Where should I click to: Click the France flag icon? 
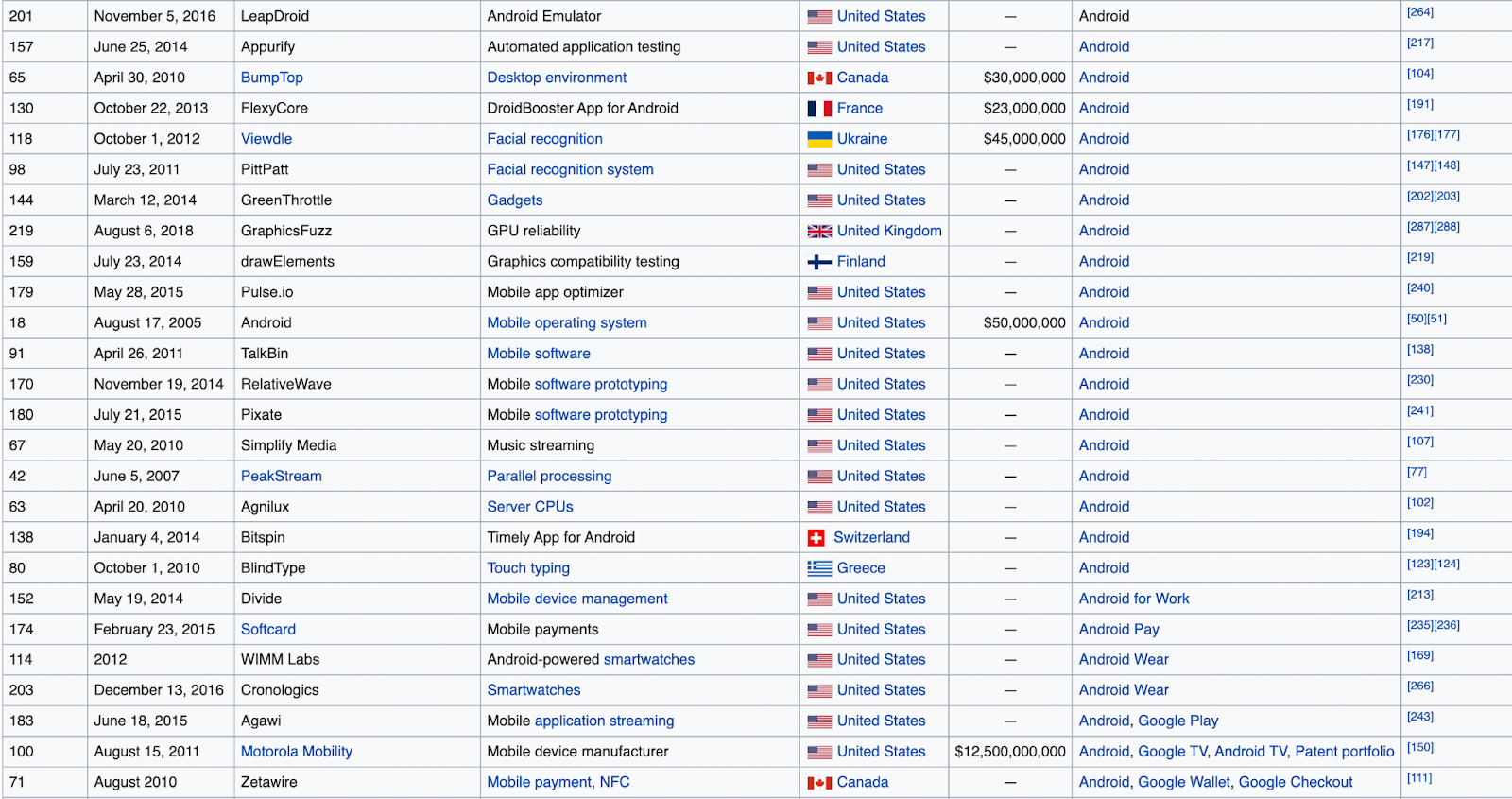click(819, 109)
